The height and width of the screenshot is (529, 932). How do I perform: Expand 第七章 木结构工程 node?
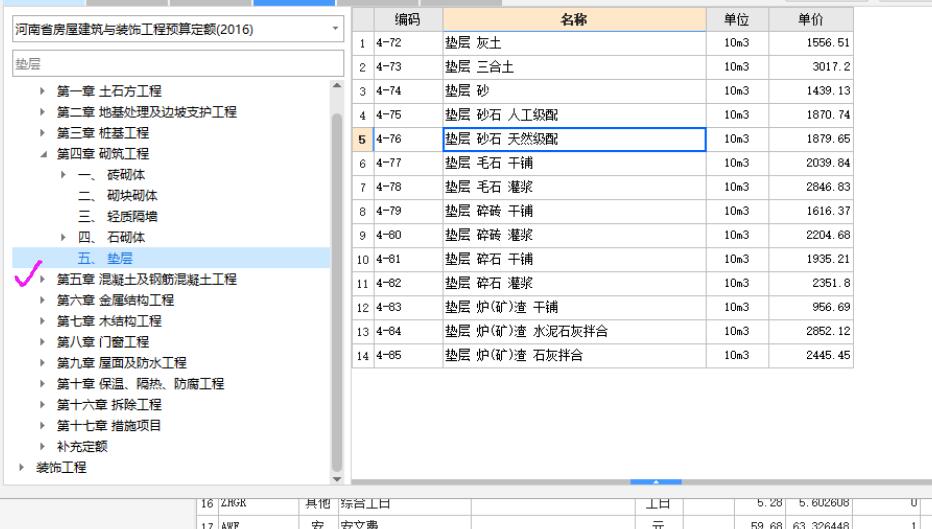point(42,321)
